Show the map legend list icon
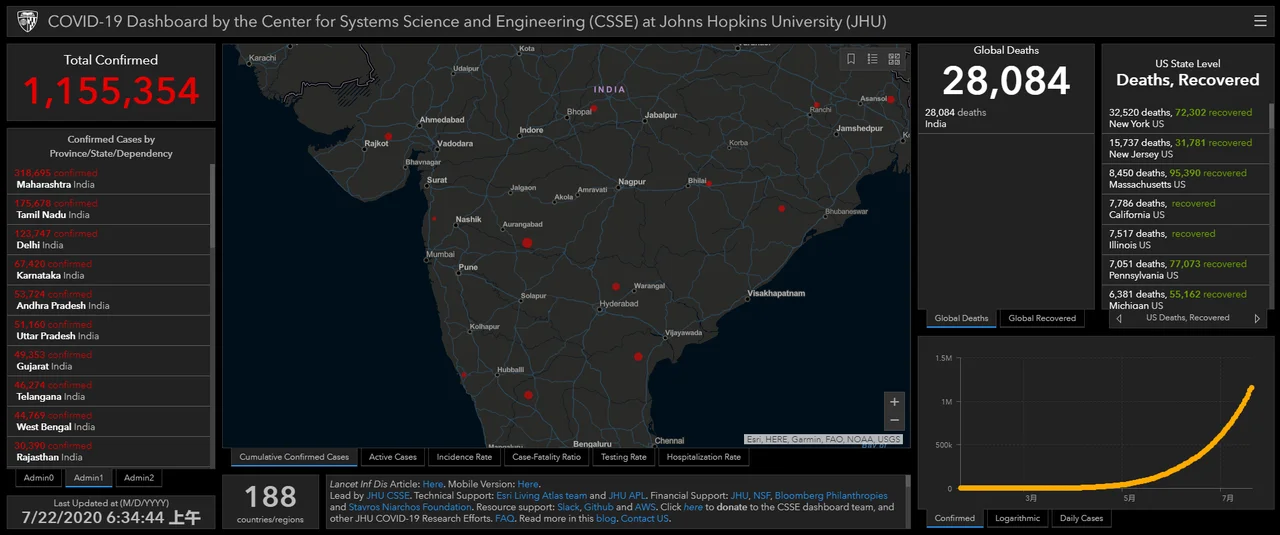This screenshot has height=535, width=1280. (872, 59)
